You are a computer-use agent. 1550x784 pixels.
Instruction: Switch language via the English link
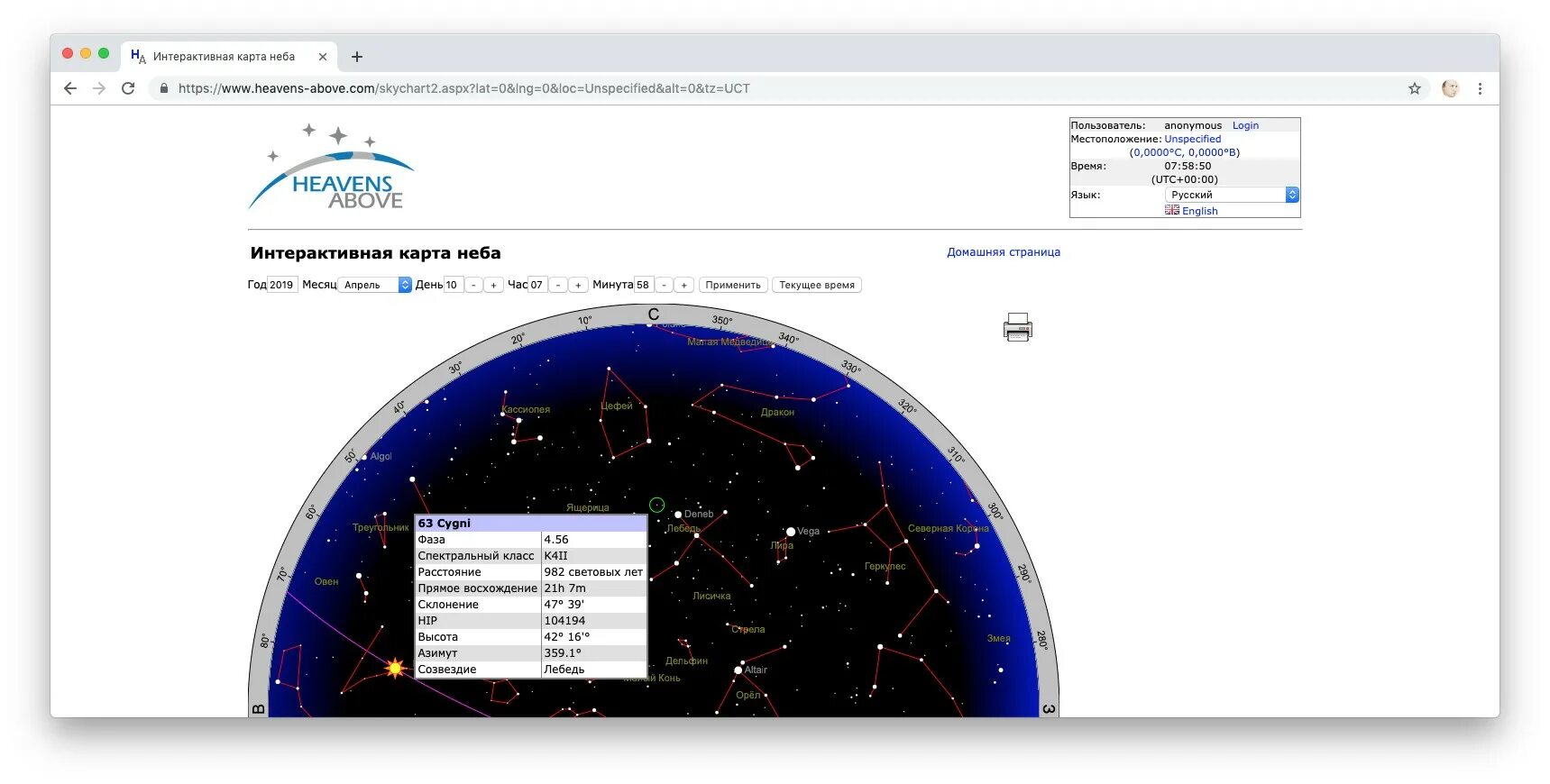1199,211
